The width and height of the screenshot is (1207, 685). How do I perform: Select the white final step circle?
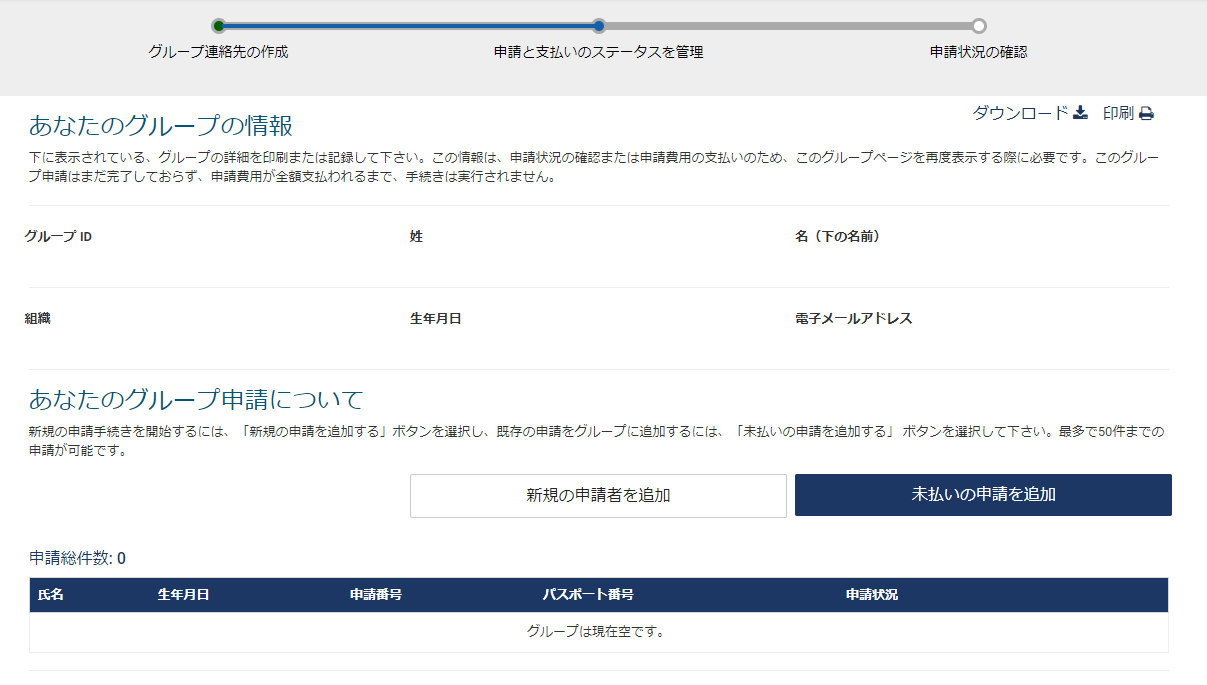pos(979,26)
